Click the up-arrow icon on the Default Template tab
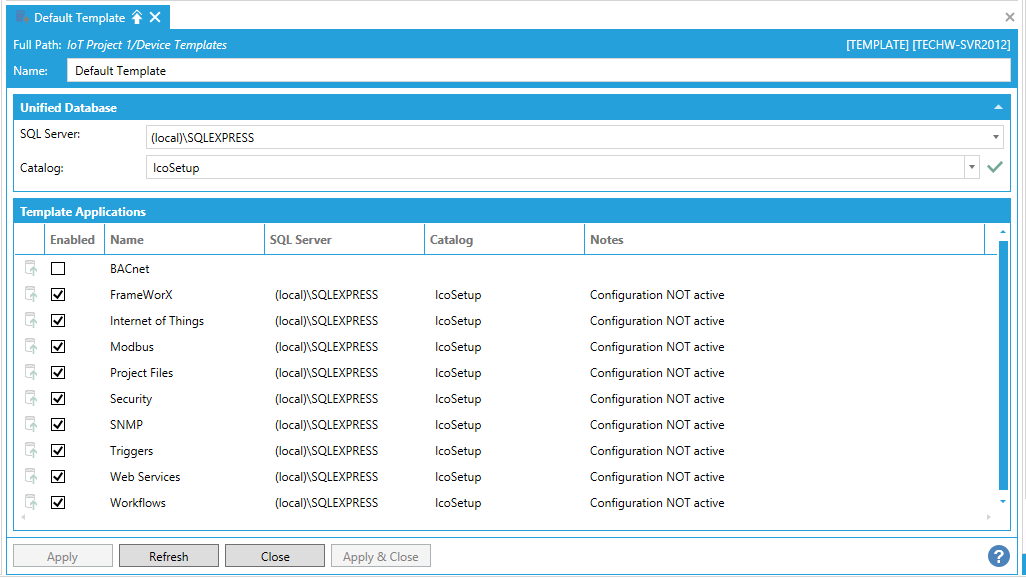 (x=137, y=17)
